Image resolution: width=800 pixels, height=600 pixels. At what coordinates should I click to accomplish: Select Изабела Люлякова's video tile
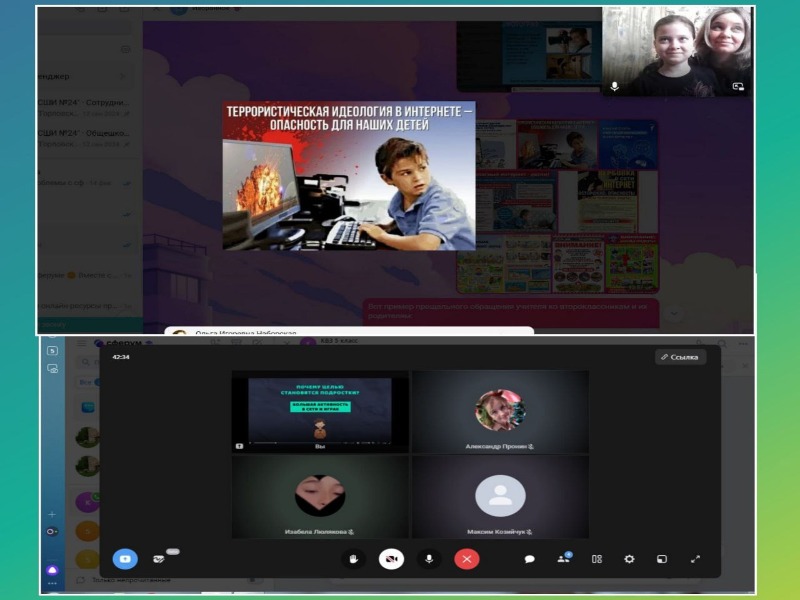coord(320,497)
